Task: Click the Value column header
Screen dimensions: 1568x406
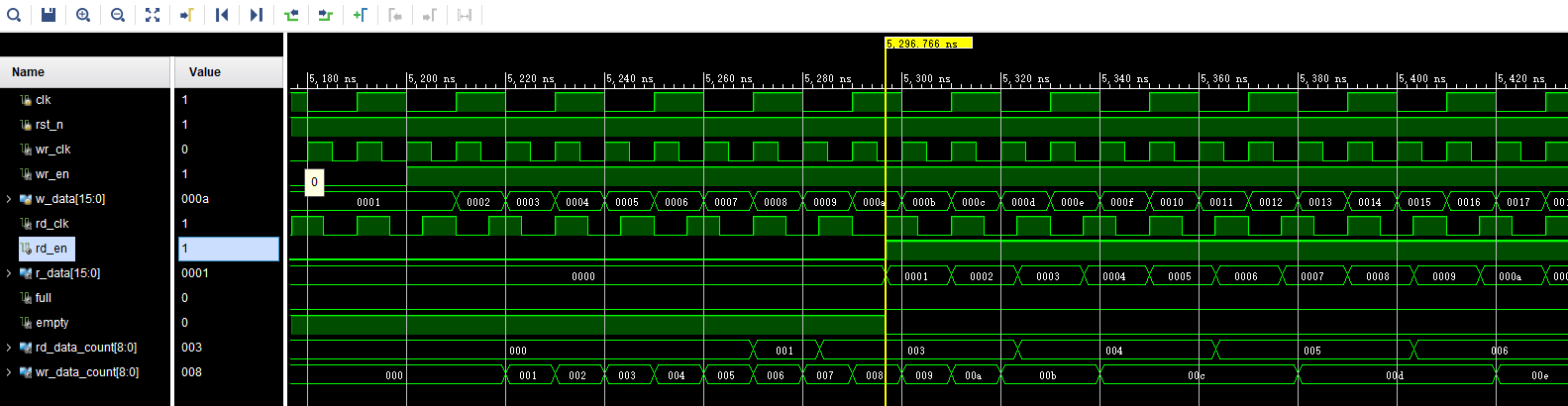Action: coord(229,72)
